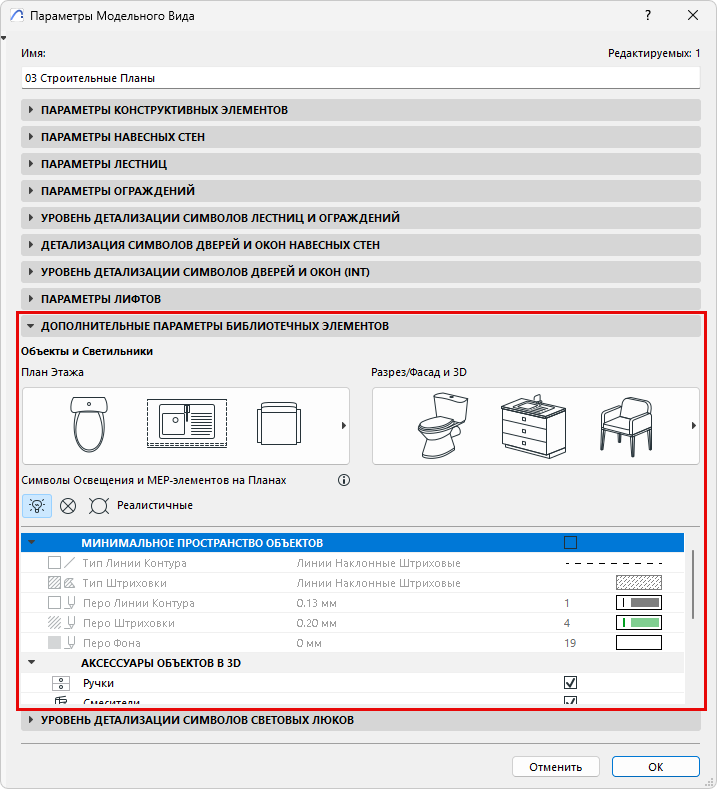Toggle the Ручки checkbox
Viewport: 717px width, 789px height.
coord(570,683)
